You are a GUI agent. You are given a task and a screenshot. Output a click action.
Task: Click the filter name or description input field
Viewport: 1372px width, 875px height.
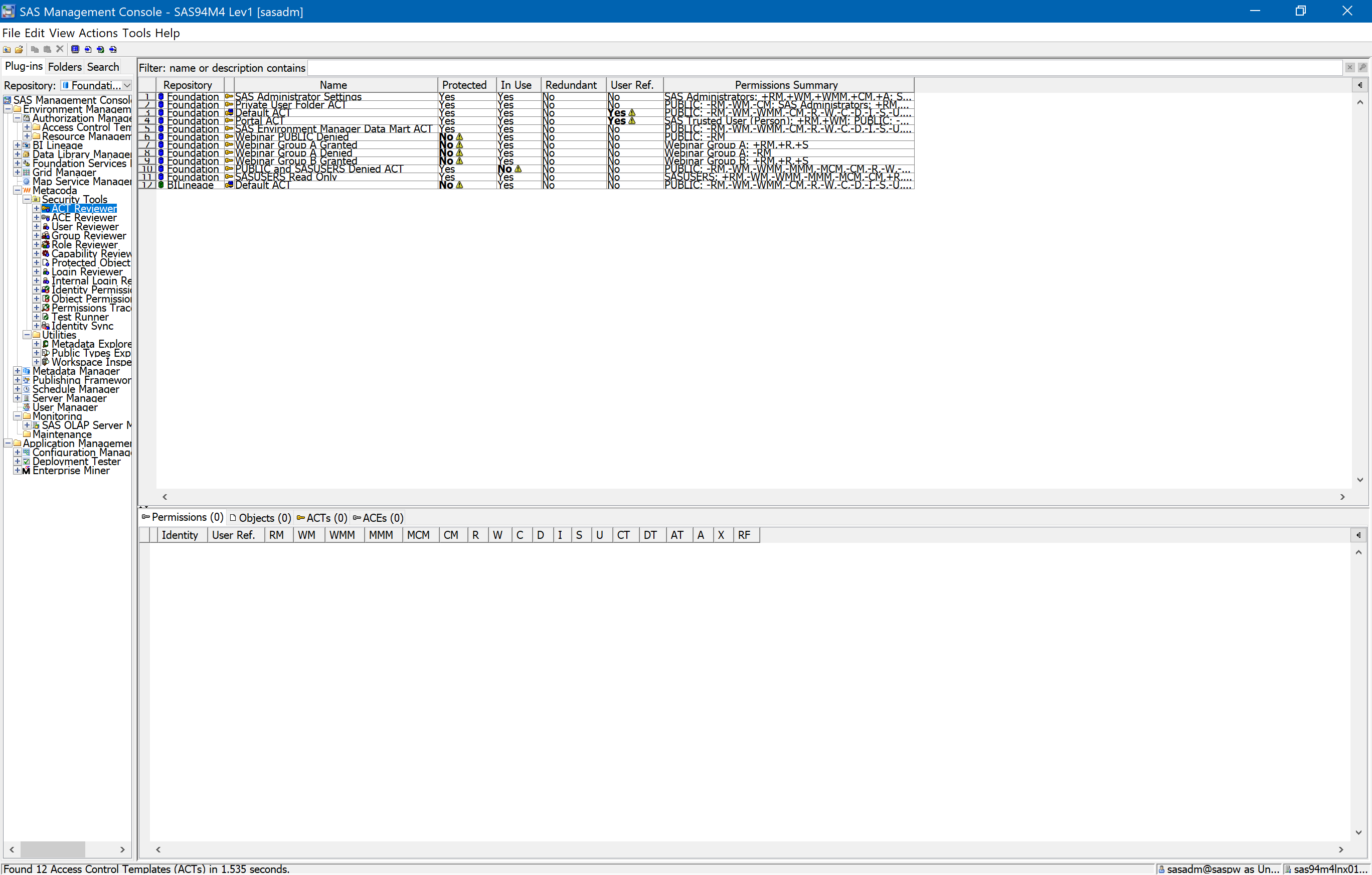tap(825, 68)
